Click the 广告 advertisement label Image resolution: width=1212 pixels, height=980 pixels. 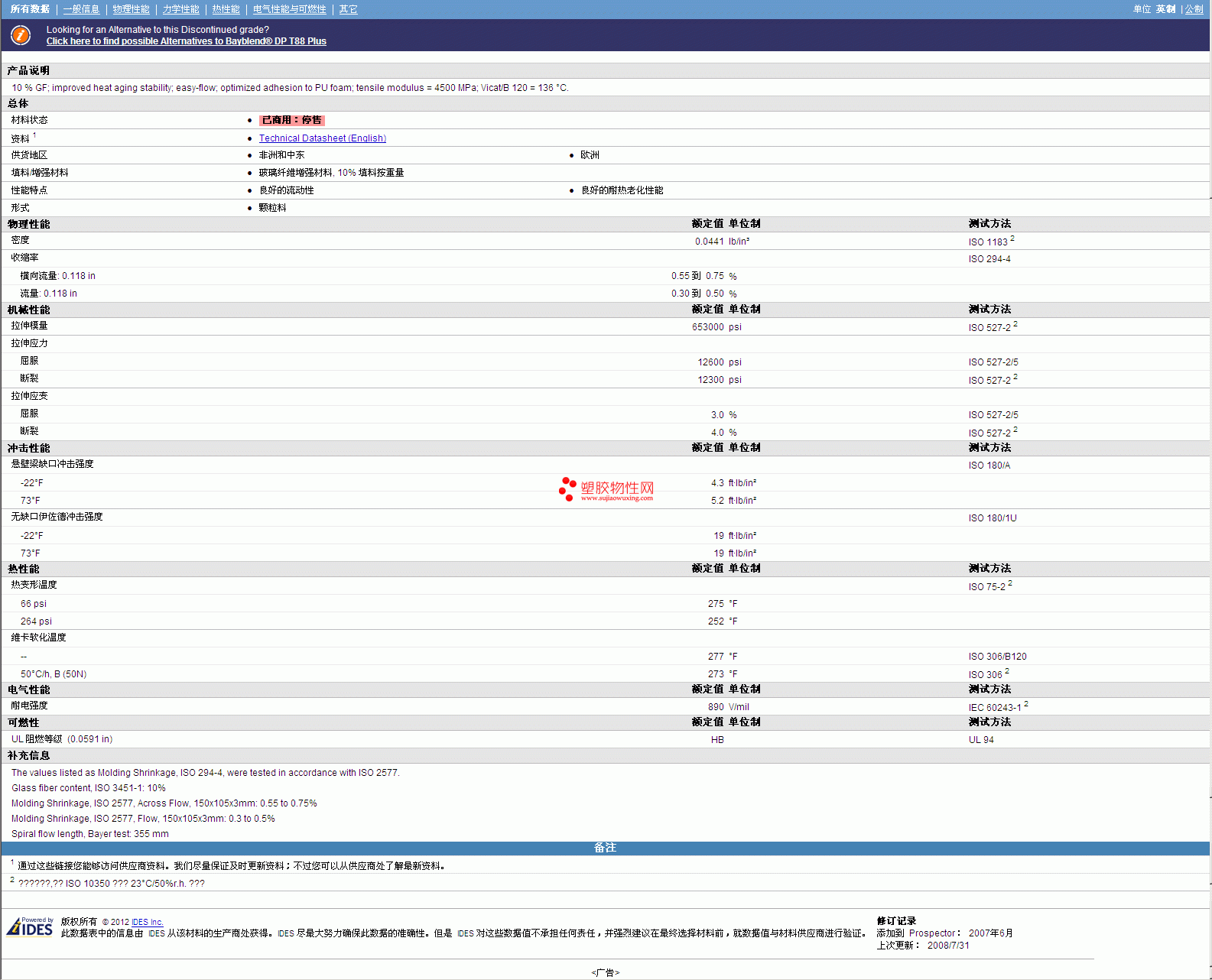605,973
